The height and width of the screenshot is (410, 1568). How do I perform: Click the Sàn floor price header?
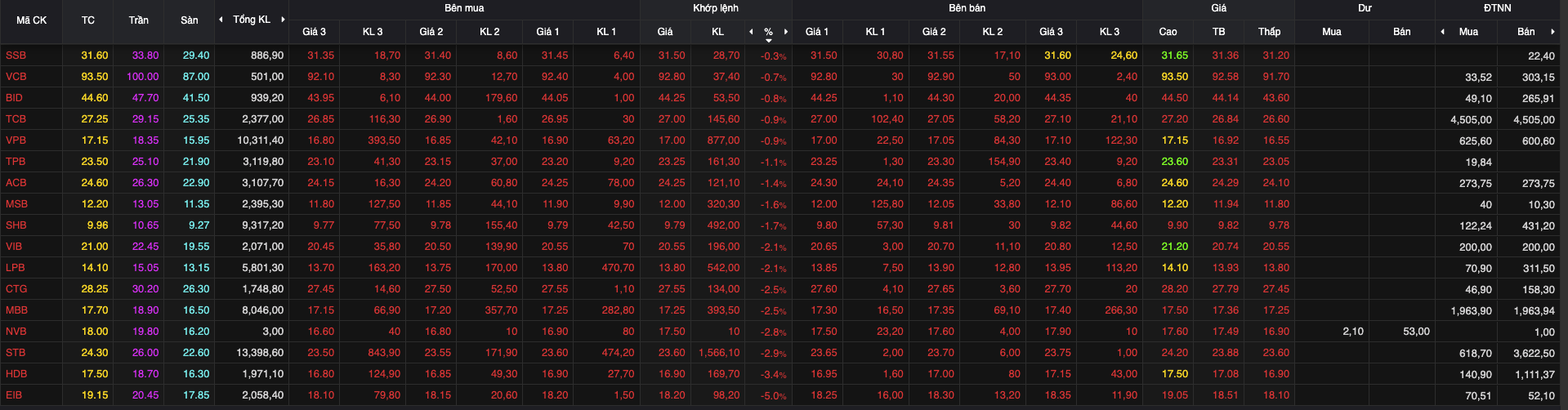coord(189,20)
